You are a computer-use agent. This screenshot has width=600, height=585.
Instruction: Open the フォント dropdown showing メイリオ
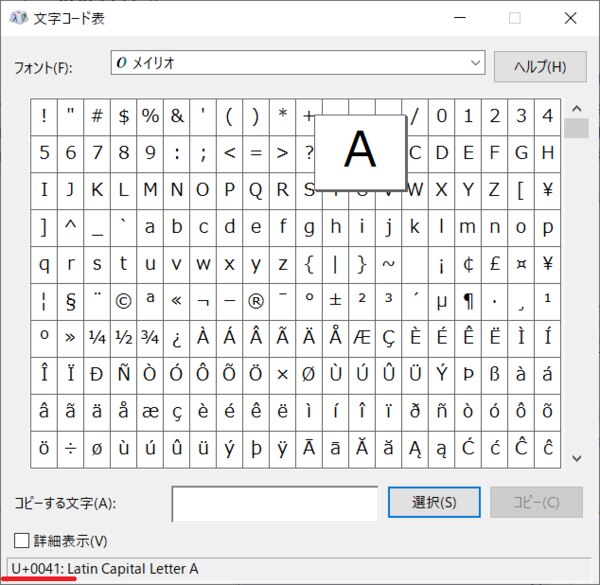pos(298,64)
